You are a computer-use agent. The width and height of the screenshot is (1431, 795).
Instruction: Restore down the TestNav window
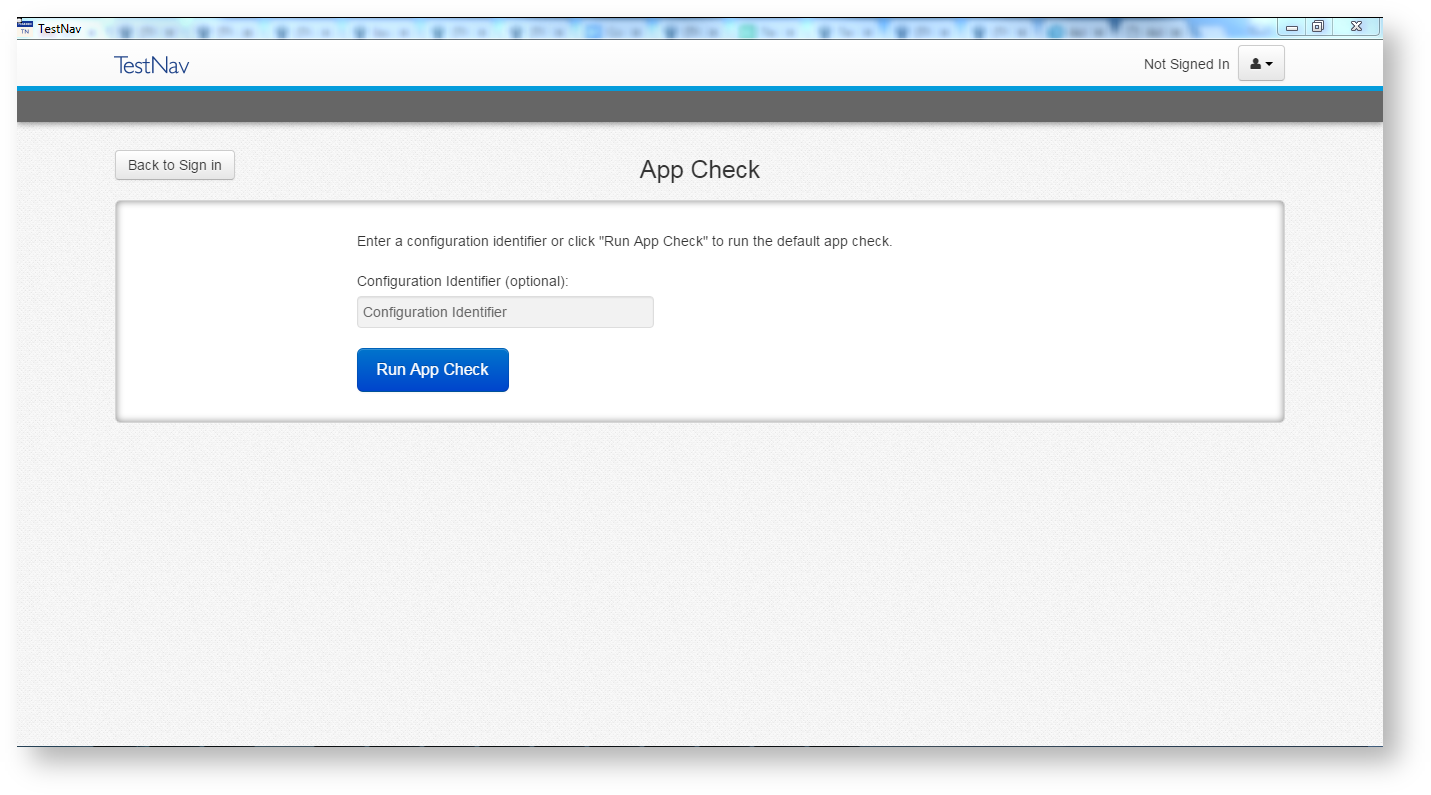[x=1318, y=27]
